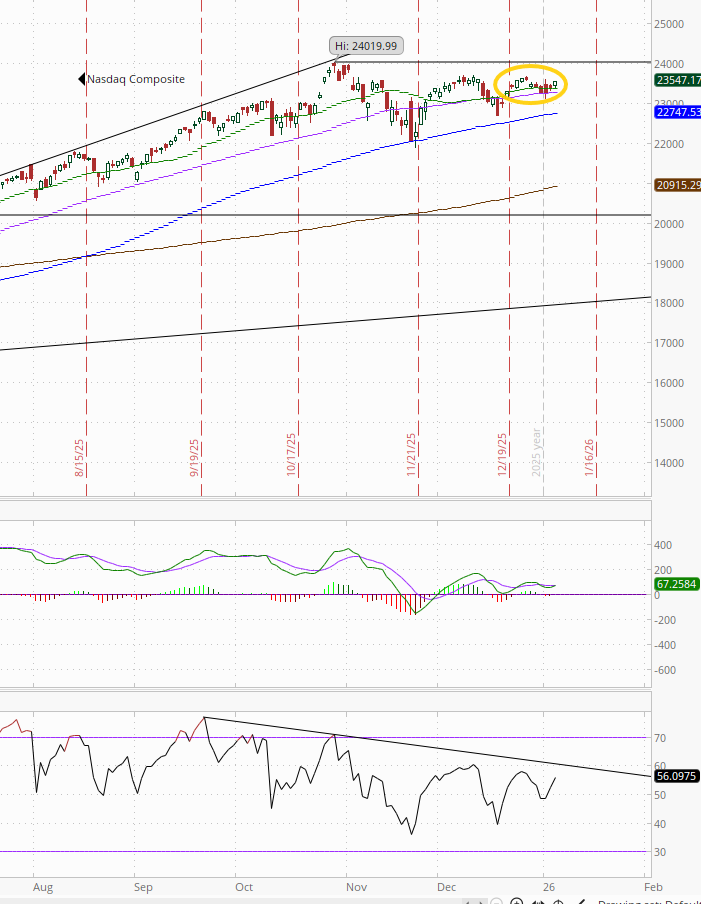The width and height of the screenshot is (701, 904).
Task: Click -600 on the MACD axis
Action: coord(665,671)
